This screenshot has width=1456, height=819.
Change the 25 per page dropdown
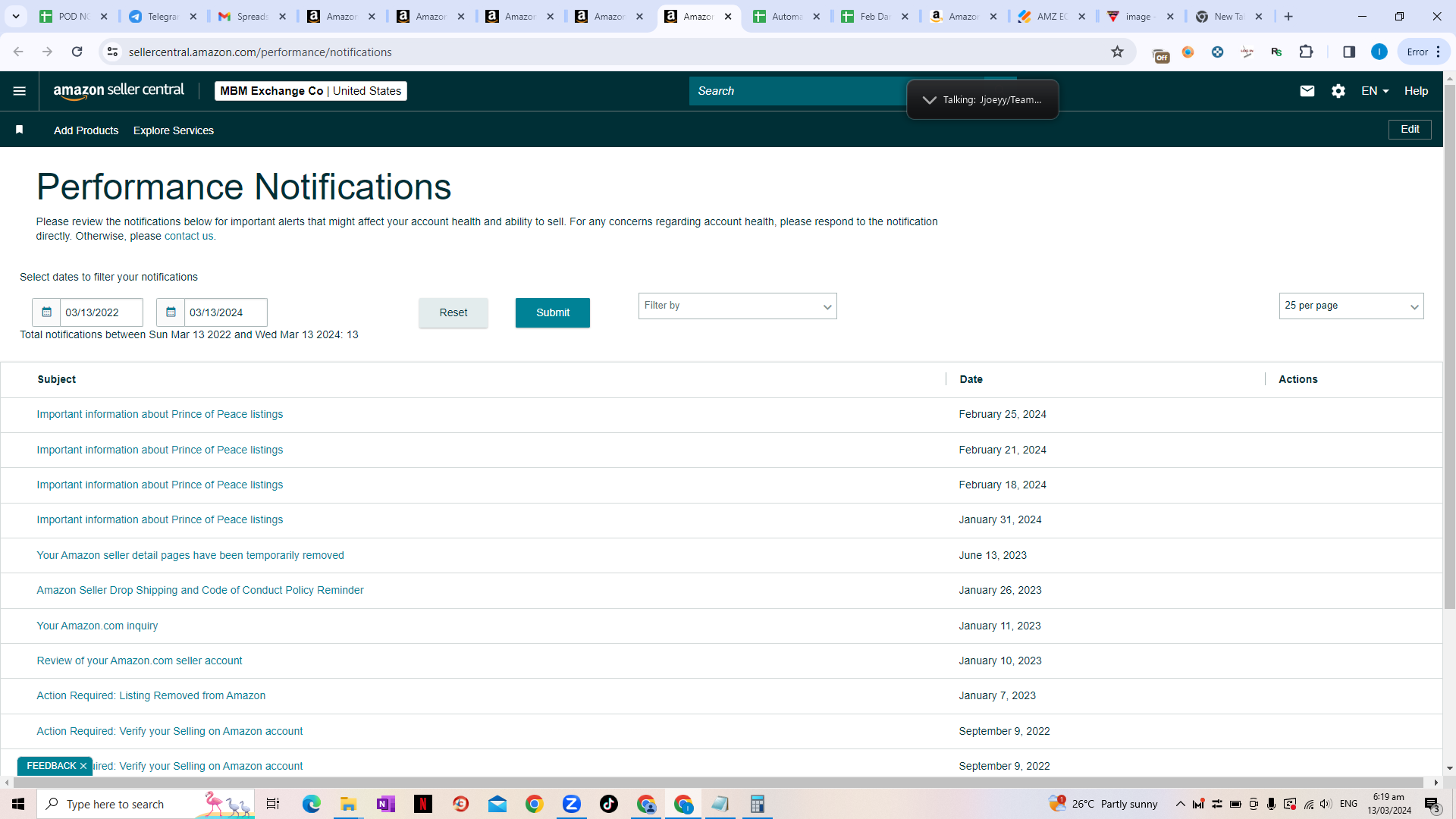click(x=1351, y=306)
